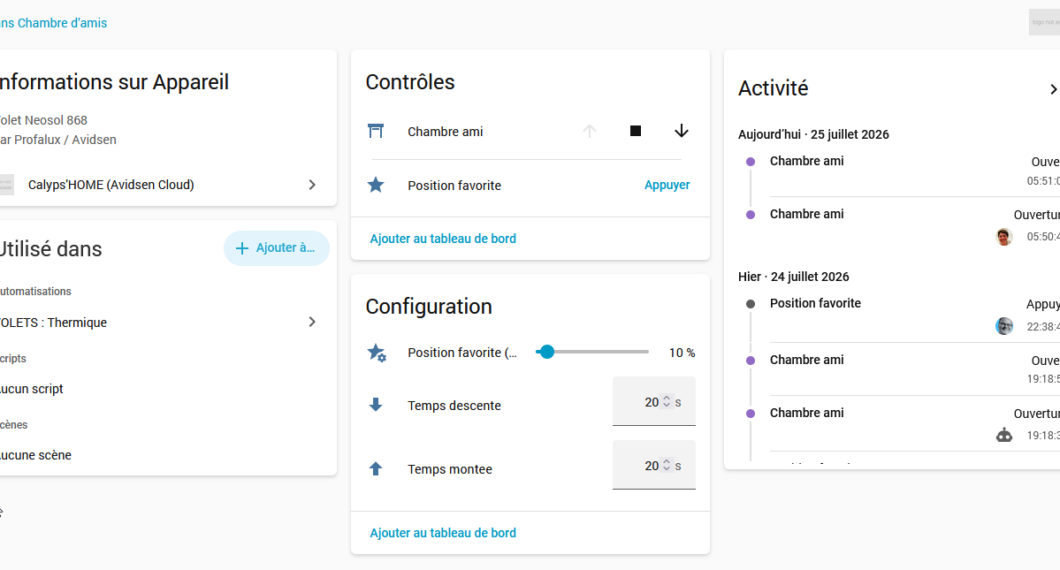This screenshot has height=570, width=1060.
Task: Stop the Chambre ami shutter
Action: tap(635, 131)
